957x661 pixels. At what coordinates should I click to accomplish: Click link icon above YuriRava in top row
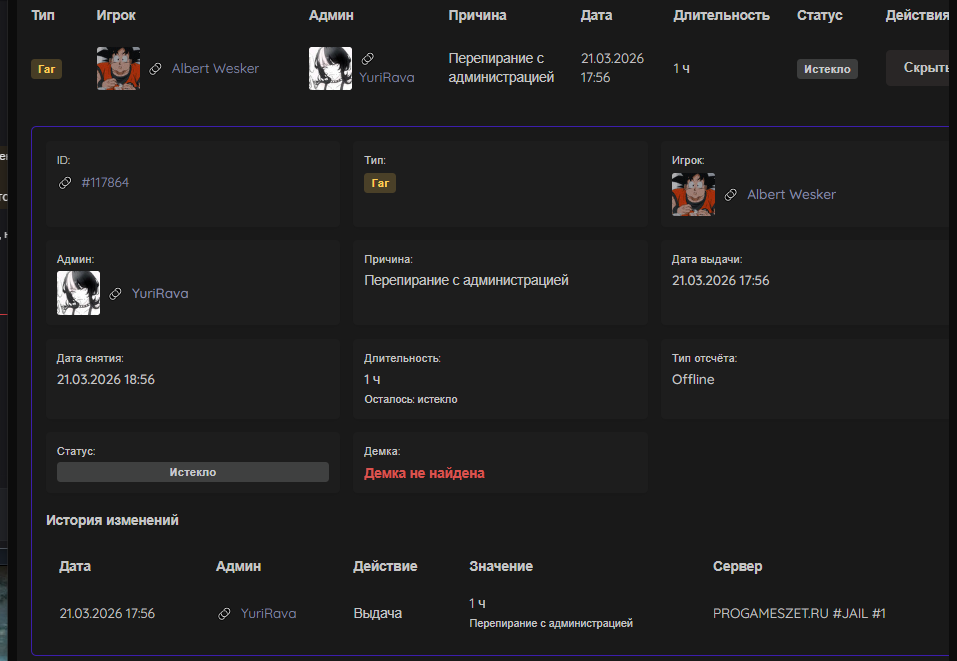click(x=367, y=60)
